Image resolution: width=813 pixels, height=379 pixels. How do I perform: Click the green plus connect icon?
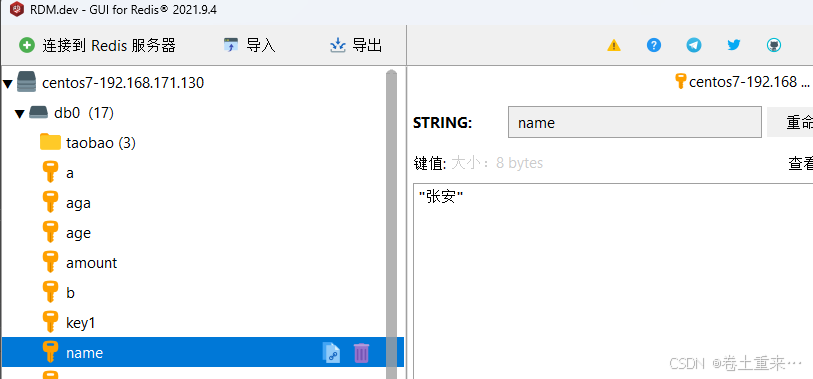tap(26, 46)
